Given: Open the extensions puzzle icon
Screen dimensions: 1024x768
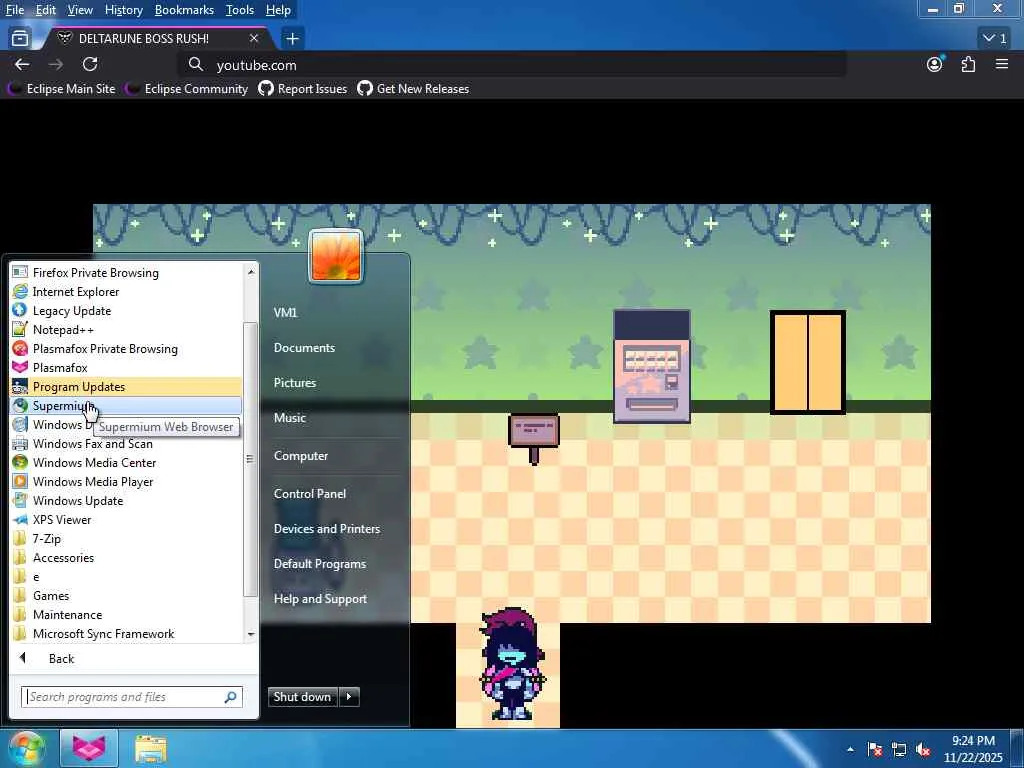Looking at the screenshot, I should pyautogui.click(x=968, y=64).
